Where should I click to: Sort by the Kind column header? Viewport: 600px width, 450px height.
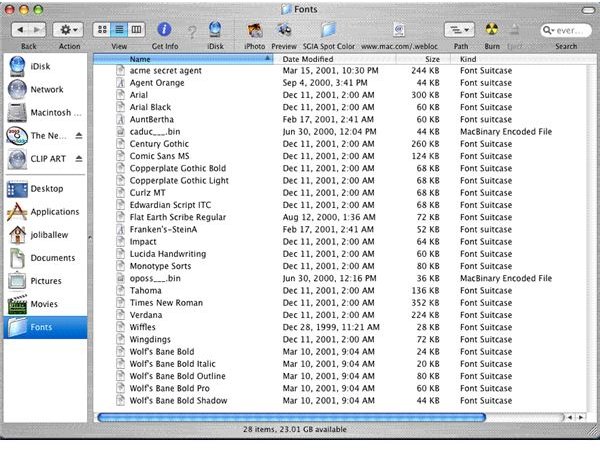point(522,59)
